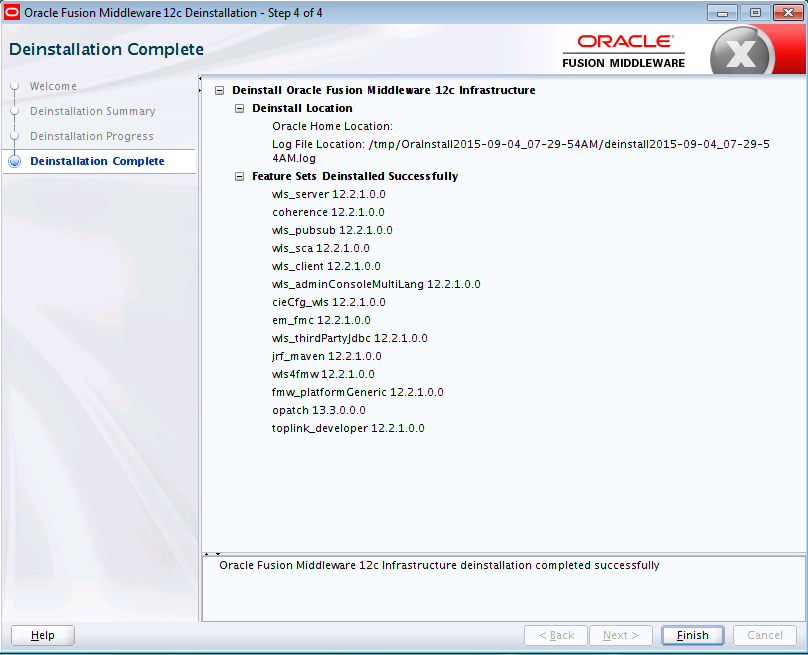Screen dimensions: 808x655
Task: Select wls_pubsub 12.2.1.0.0 row
Action: [332, 230]
